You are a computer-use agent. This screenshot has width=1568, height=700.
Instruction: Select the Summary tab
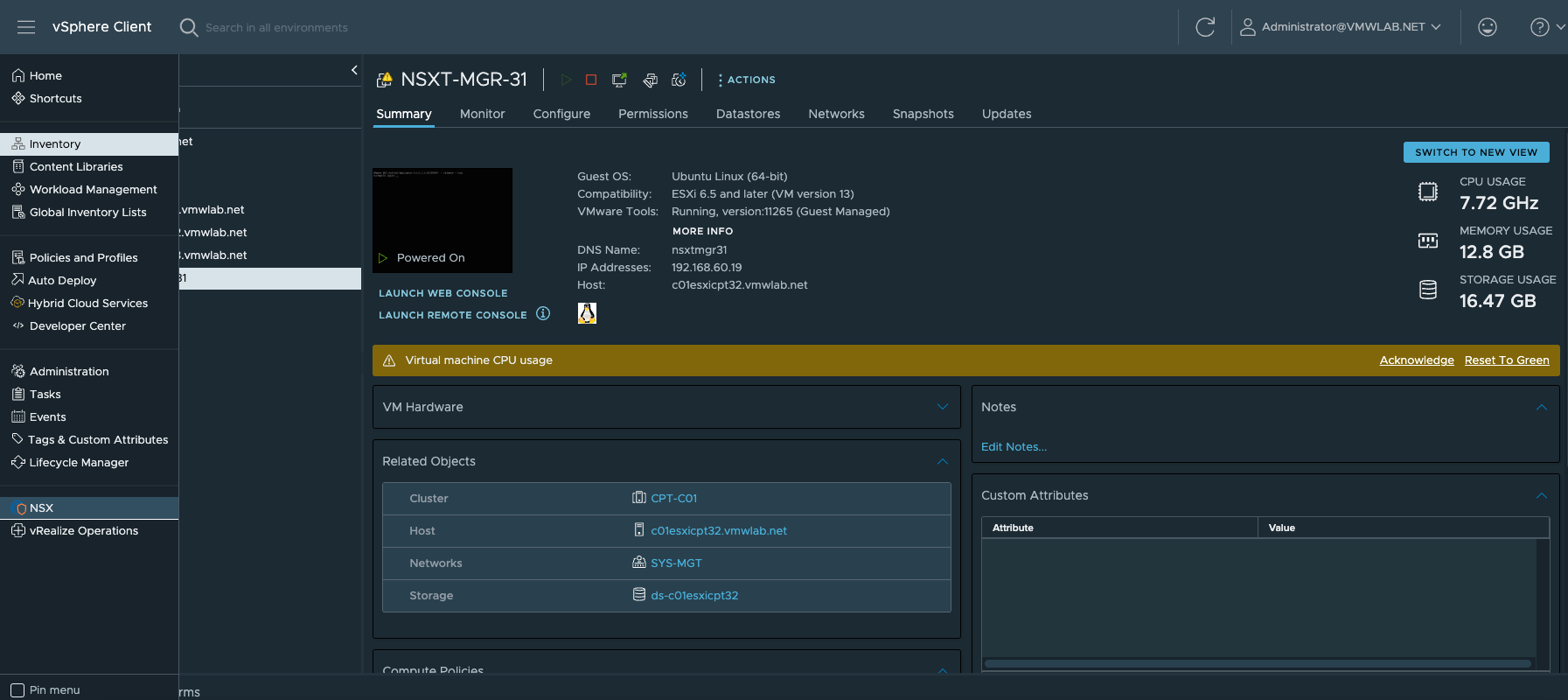pos(404,114)
